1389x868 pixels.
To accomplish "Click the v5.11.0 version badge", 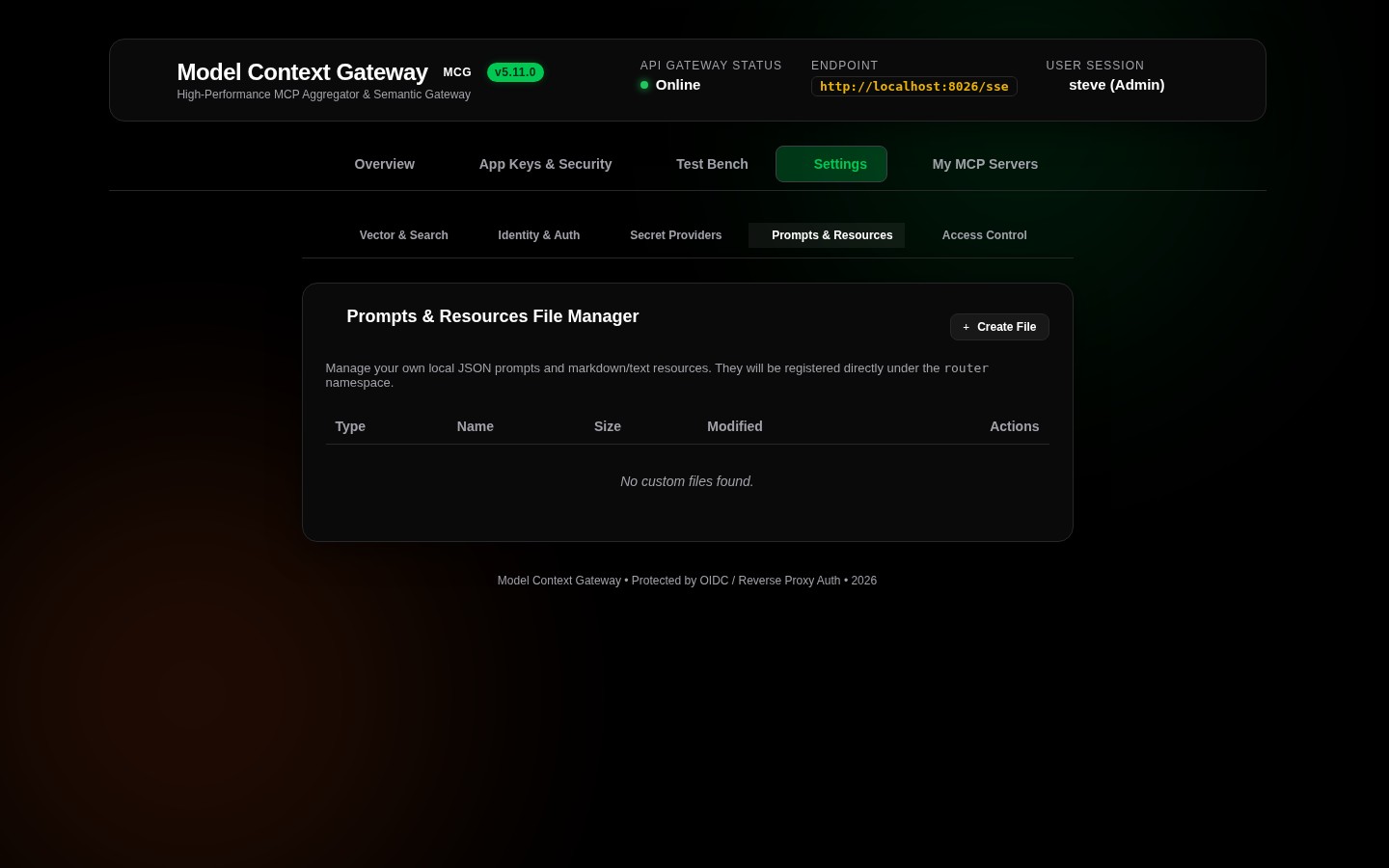I will pyautogui.click(x=515, y=72).
